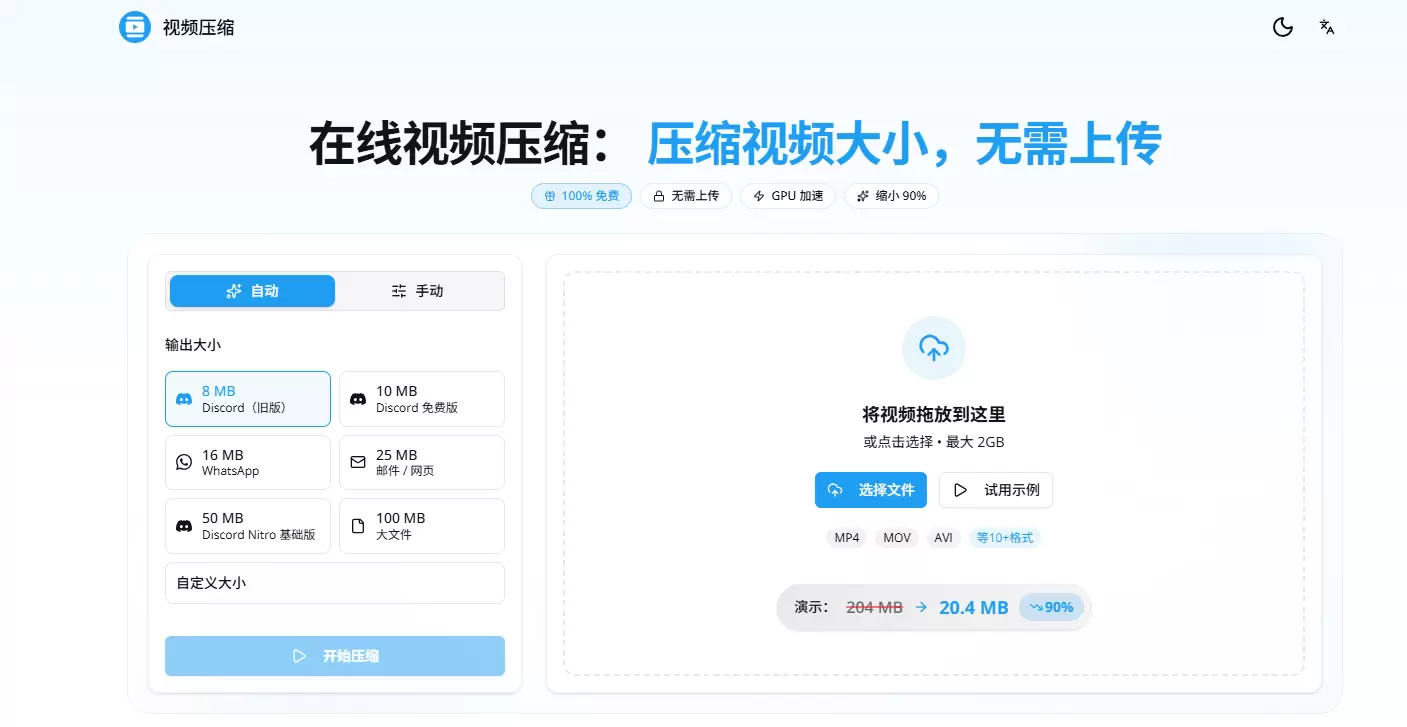Toggle dark mode with the moon icon
1407x727 pixels.
pos(1283,27)
